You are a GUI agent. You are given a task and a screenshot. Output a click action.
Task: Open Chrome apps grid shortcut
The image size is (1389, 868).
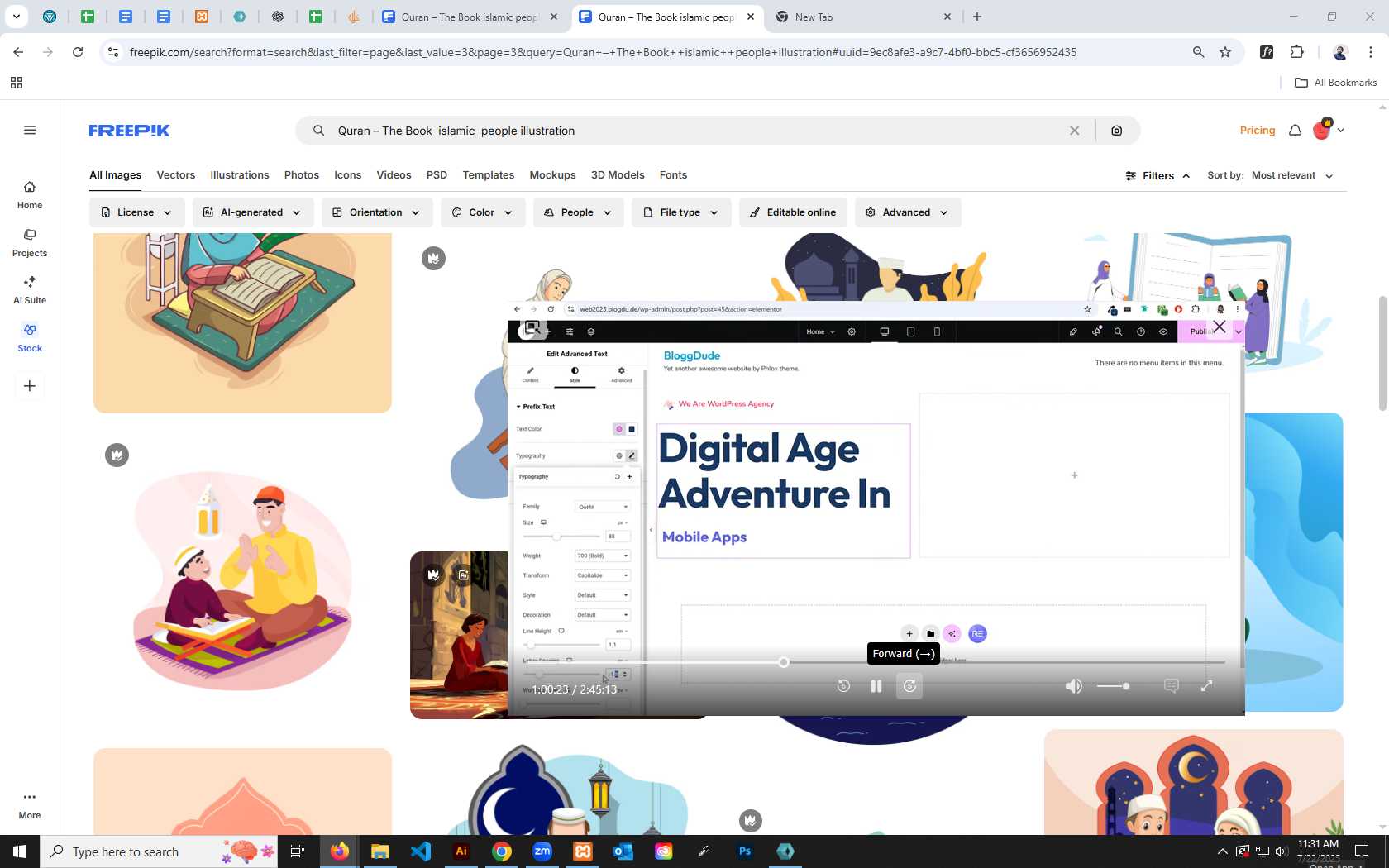(17, 83)
